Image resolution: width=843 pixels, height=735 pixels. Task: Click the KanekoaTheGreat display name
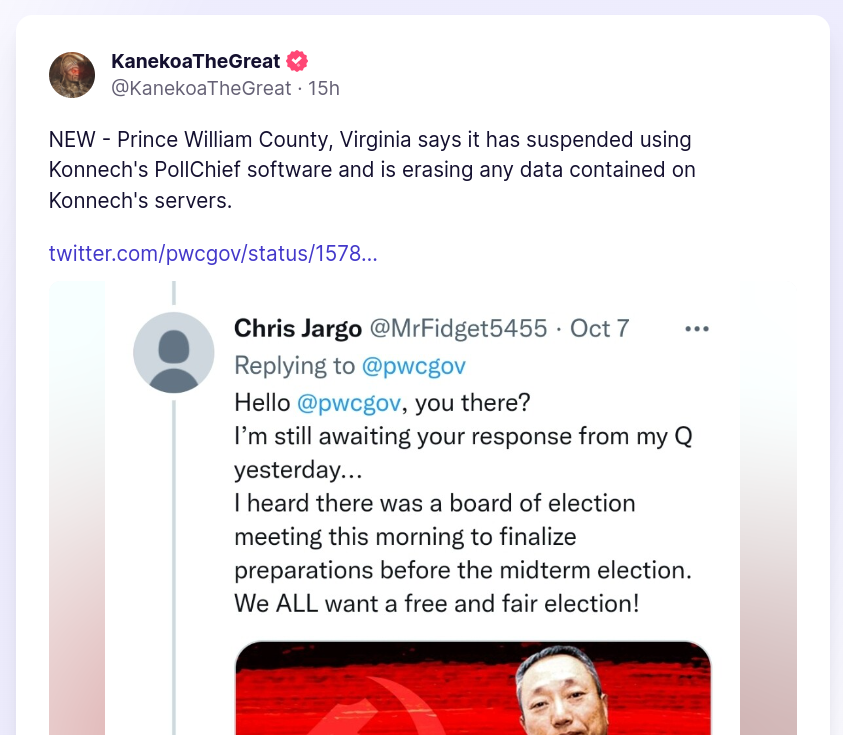coord(196,61)
